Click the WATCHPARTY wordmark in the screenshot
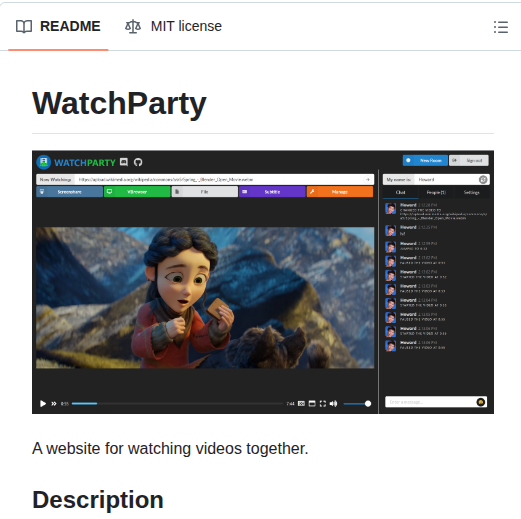The width and height of the screenshot is (521, 519). 85,163
